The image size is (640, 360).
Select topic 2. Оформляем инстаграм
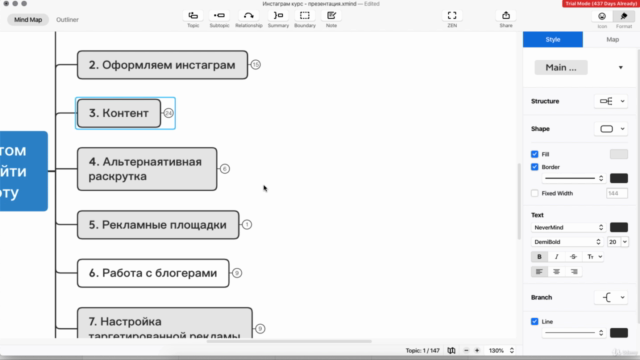pos(162,65)
